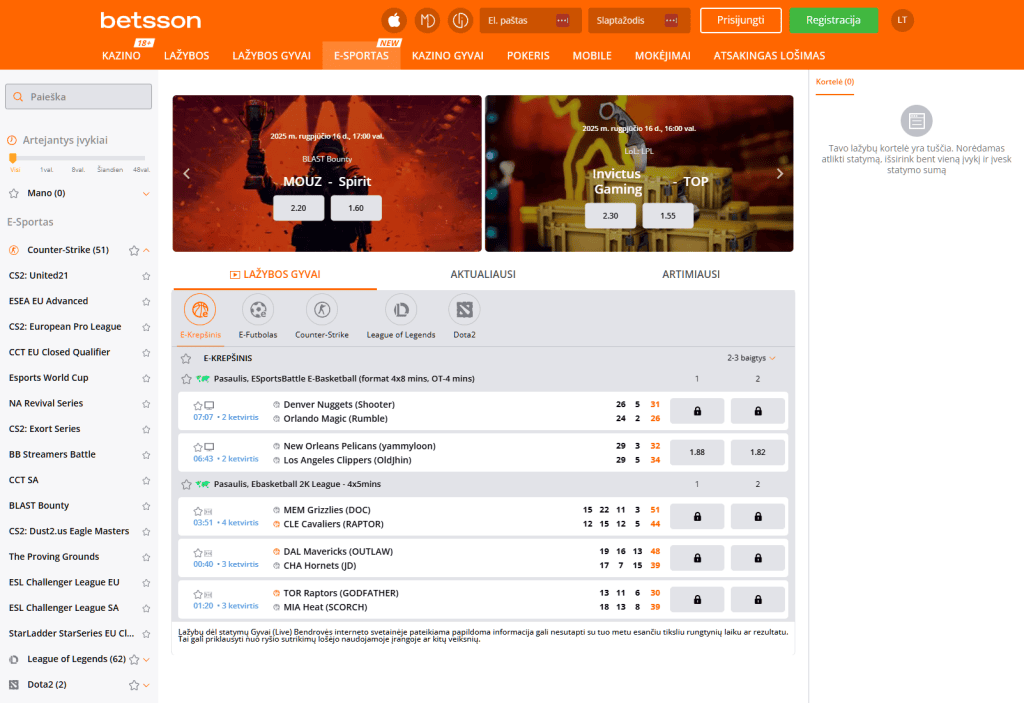Open the POKERIS menu
Screen dimensions: 1024x703
point(528,56)
